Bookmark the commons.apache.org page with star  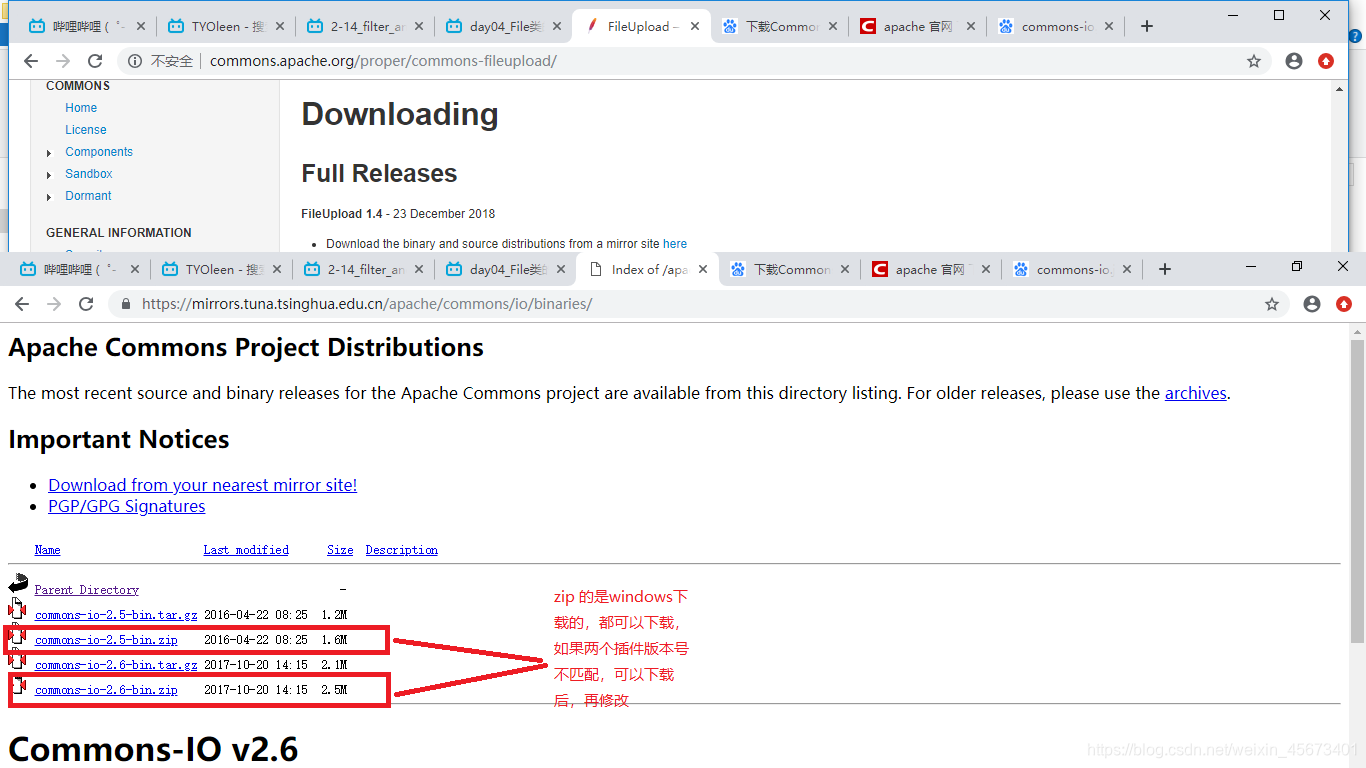pyautogui.click(x=1254, y=61)
